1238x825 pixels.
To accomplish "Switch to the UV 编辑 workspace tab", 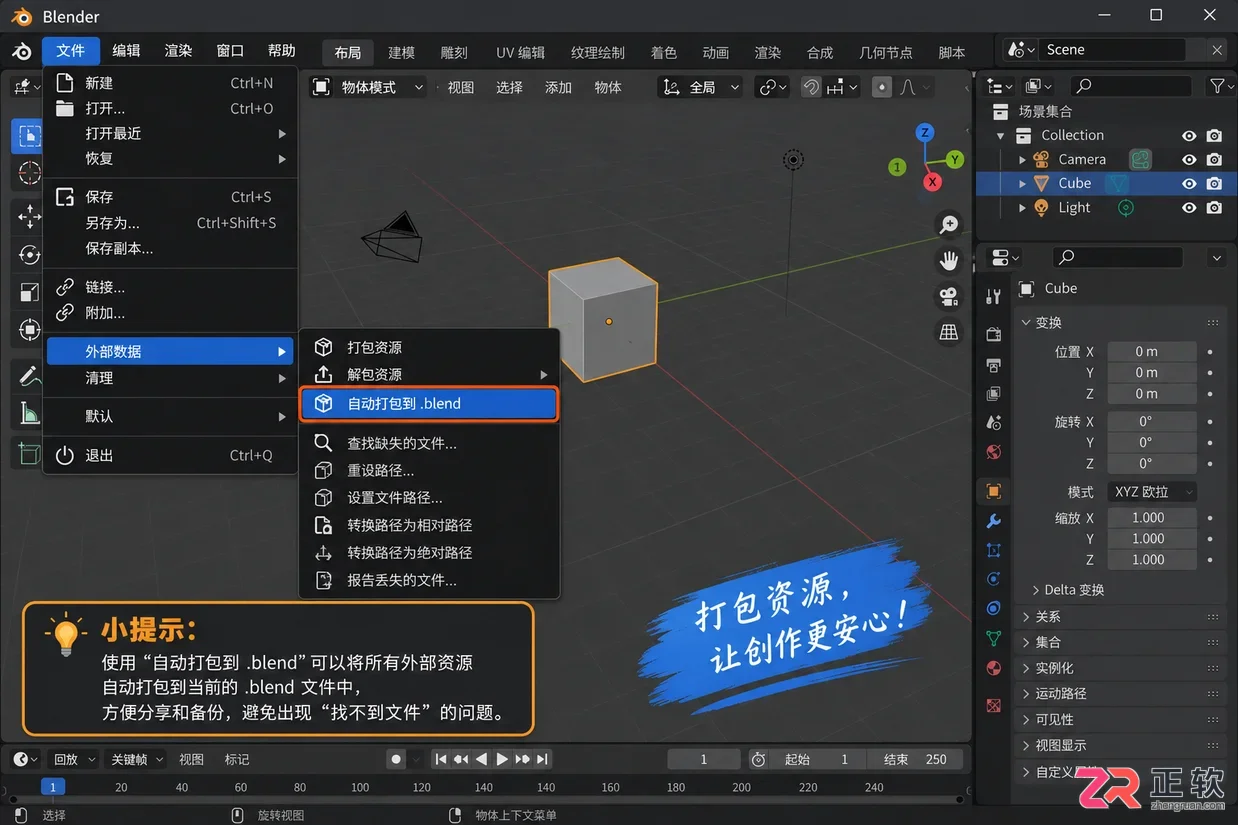I will 520,52.
